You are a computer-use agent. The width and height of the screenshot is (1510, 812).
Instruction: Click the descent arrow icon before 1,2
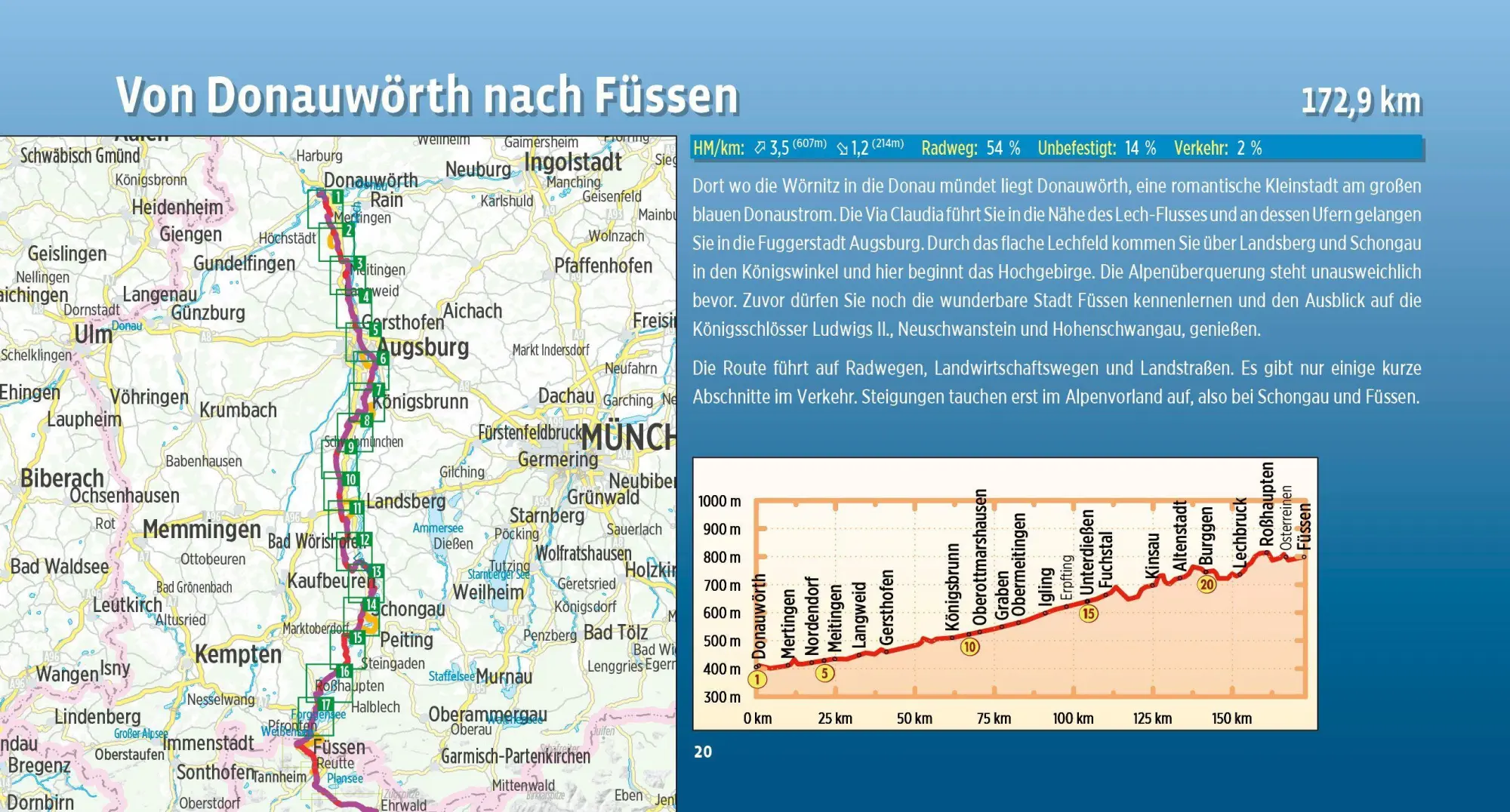pos(843,149)
